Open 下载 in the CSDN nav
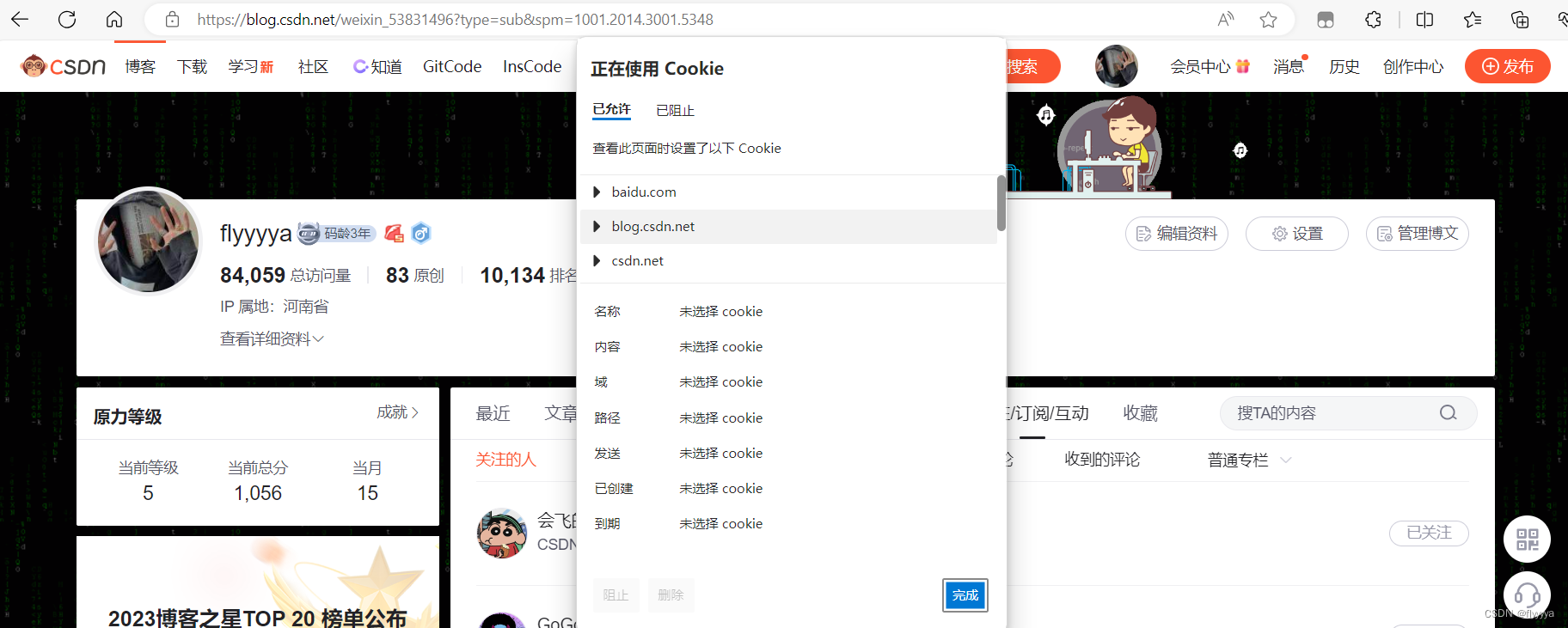This screenshot has height=628, width=1568. [192, 67]
